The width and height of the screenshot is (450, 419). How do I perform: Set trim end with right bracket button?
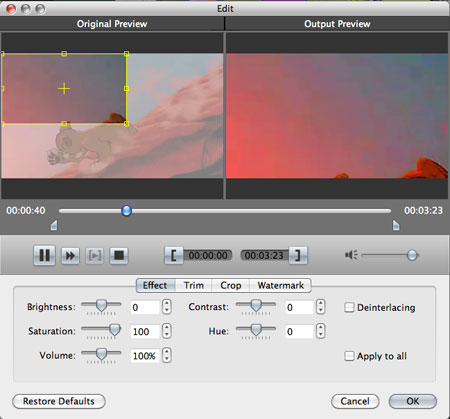(x=298, y=256)
